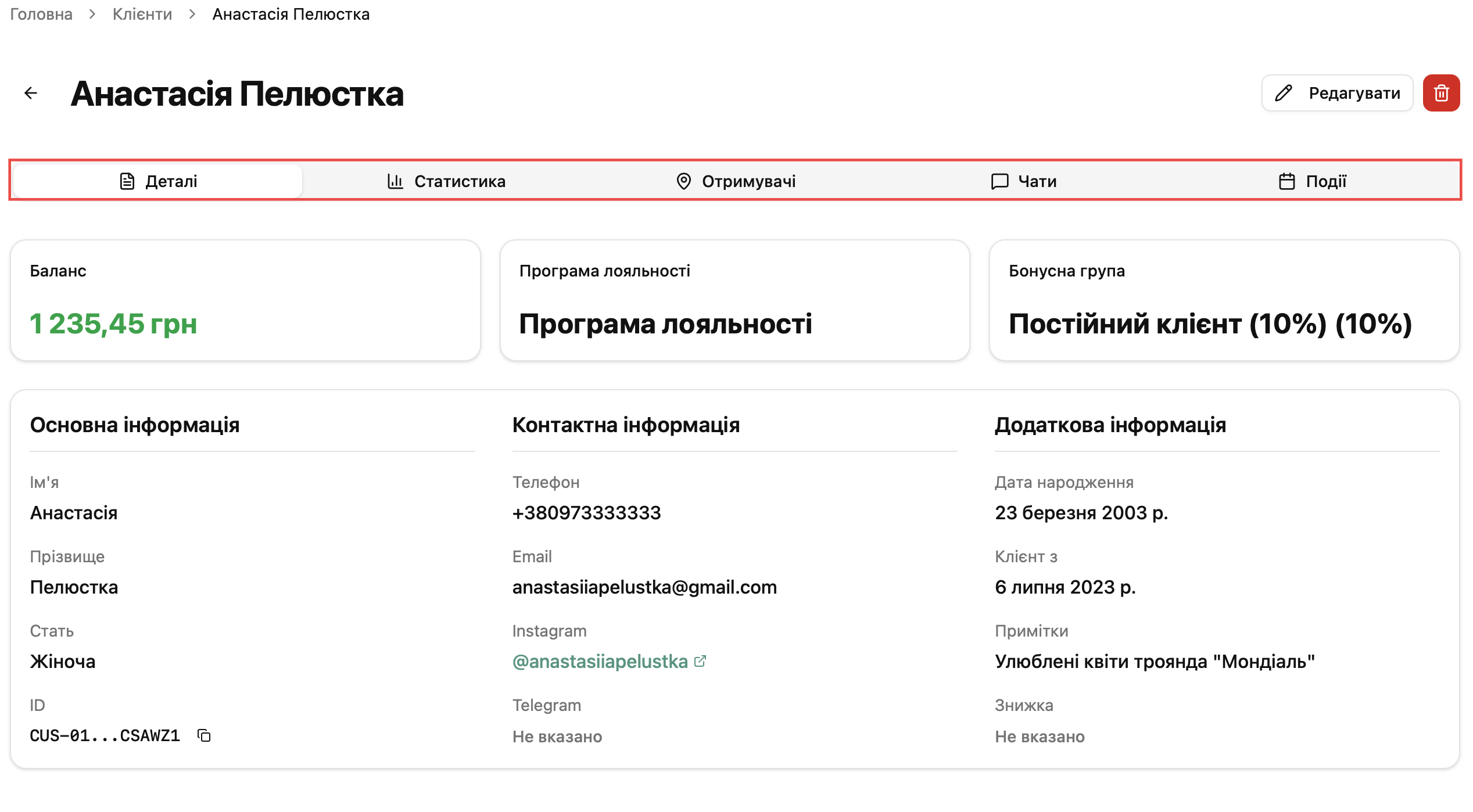Viewport: 1473px width, 812px height.
Task: Click Постійний клієнт (10%) bonus group value
Action: click(x=1210, y=324)
